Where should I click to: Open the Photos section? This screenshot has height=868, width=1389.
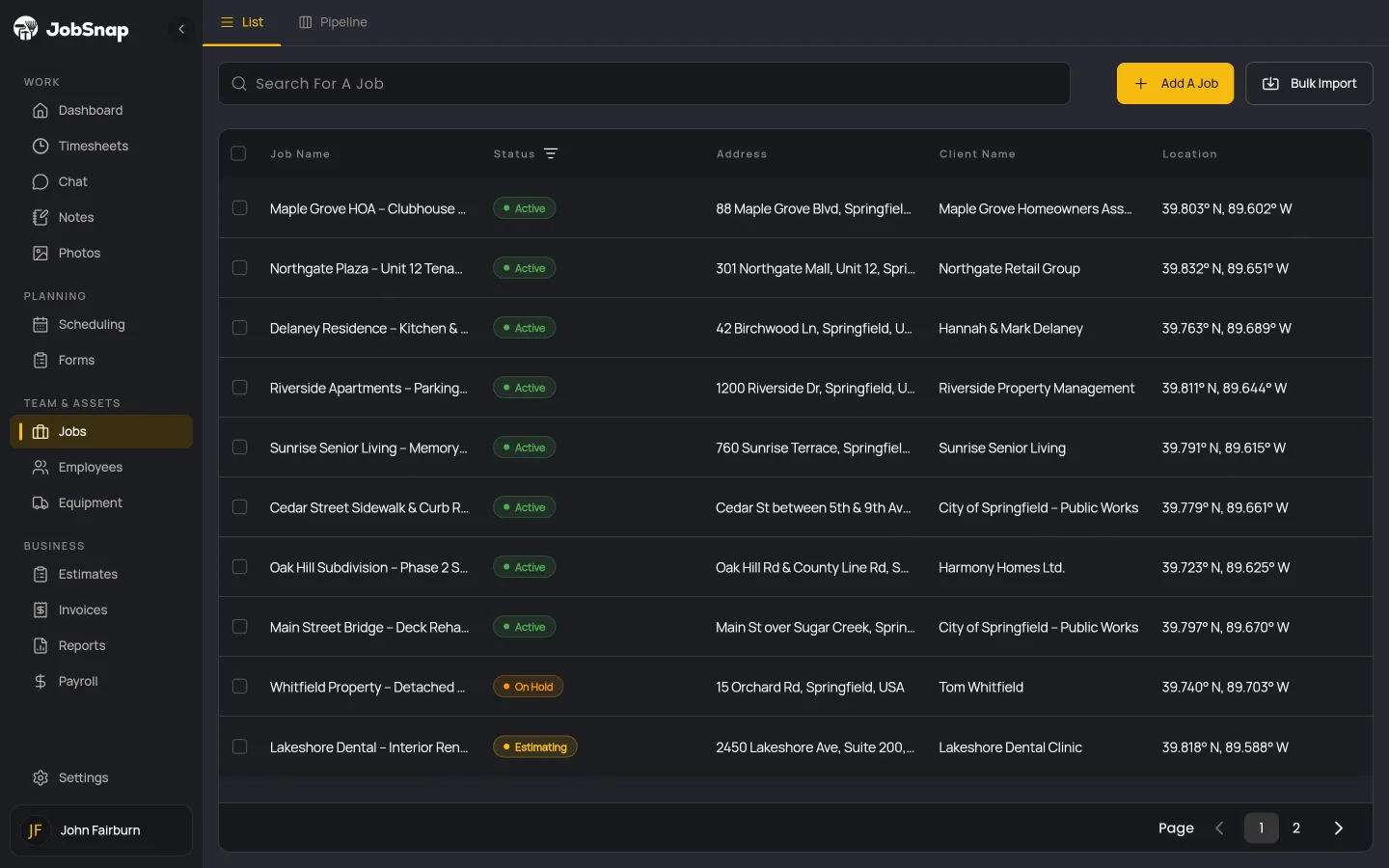[x=101, y=253]
